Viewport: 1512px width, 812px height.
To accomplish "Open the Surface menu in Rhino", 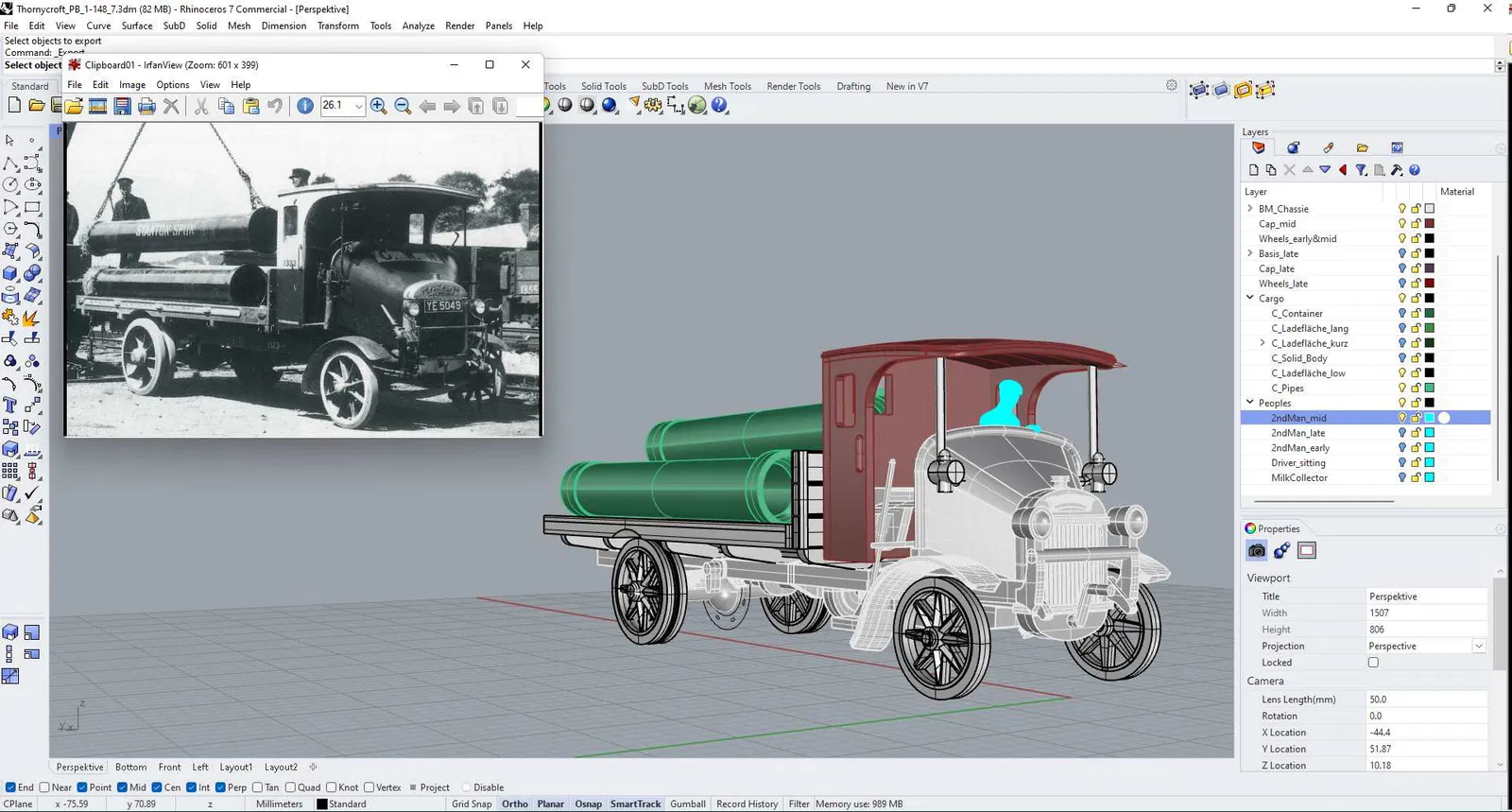I will coord(137,26).
